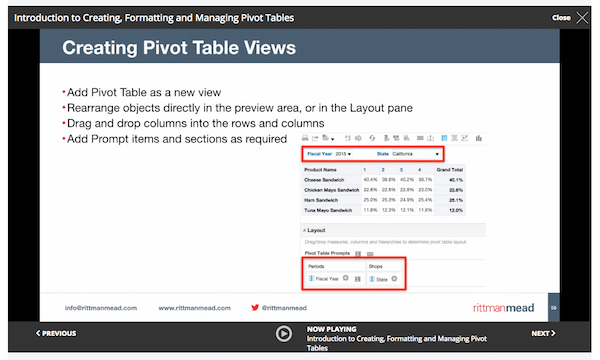Click the bar chart icon at toolbar end
The width and height of the screenshot is (600, 360).
point(479,138)
